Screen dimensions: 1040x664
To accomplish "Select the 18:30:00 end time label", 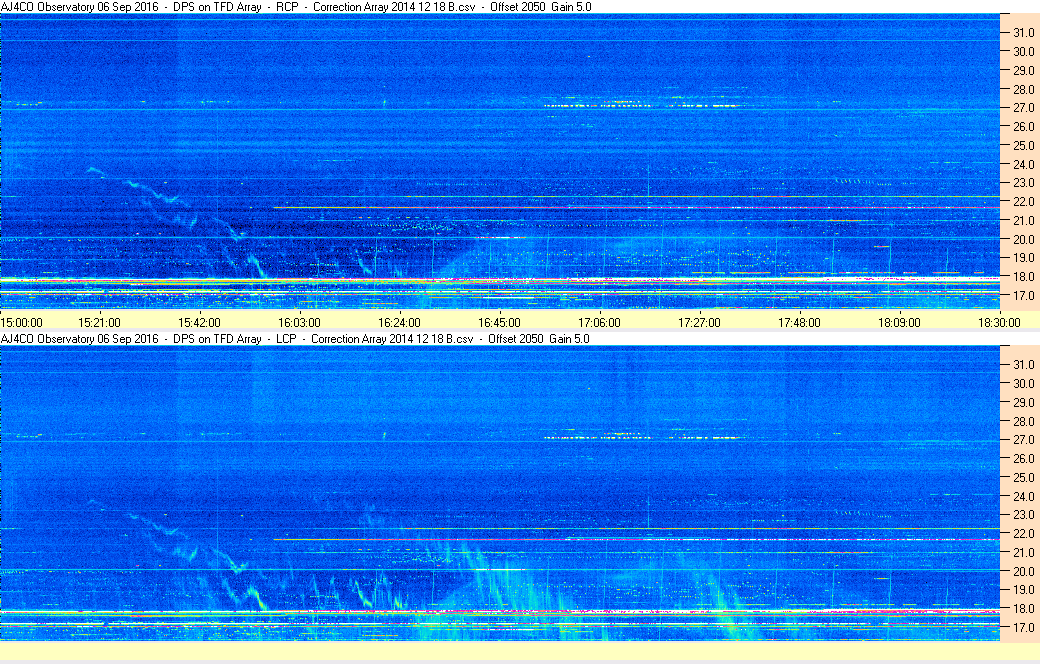I will (x=999, y=323).
